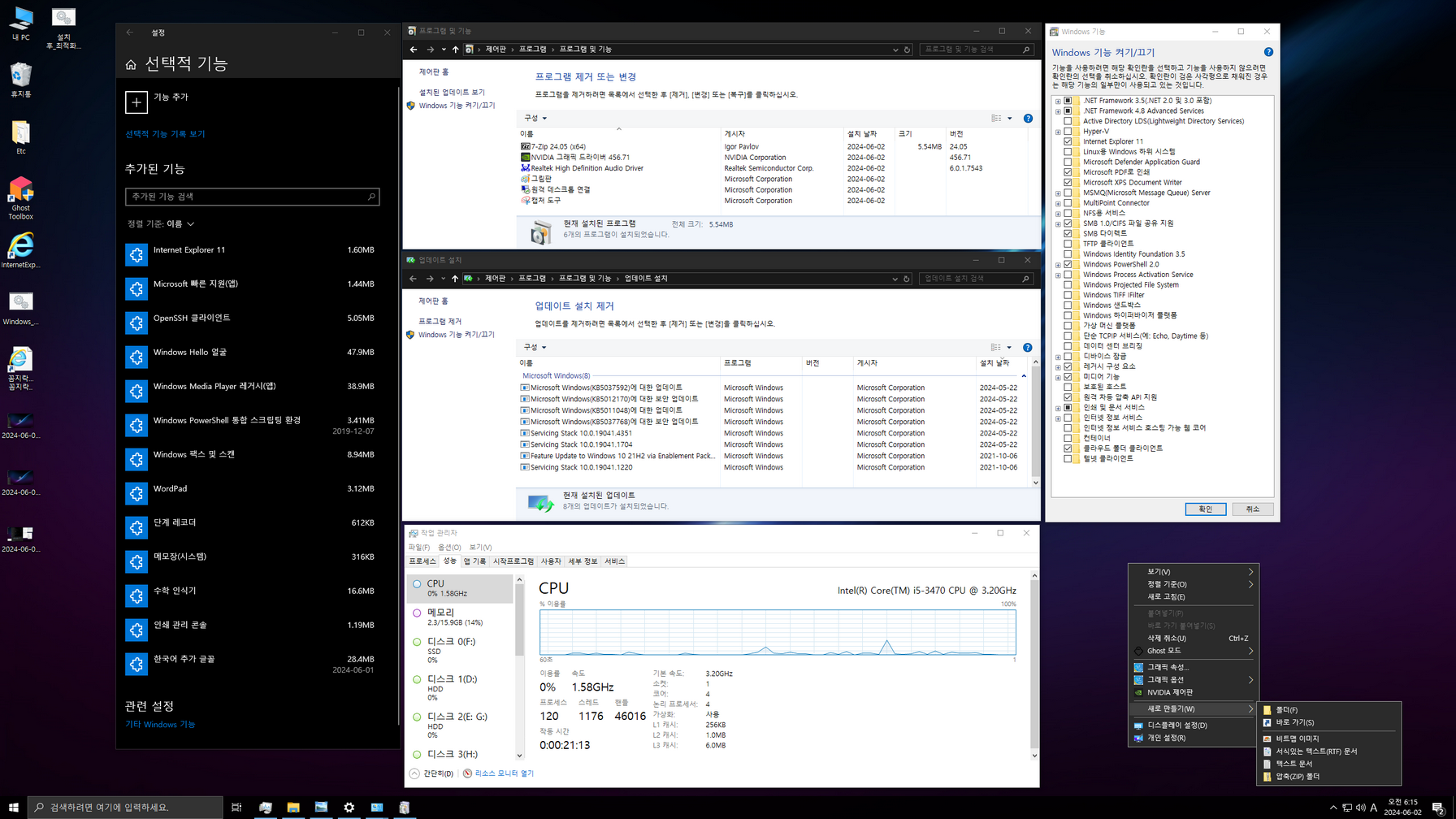The image size is (1456, 819).
Task: Open the Ghost Toolbox desktop icon
Action: 21,197
